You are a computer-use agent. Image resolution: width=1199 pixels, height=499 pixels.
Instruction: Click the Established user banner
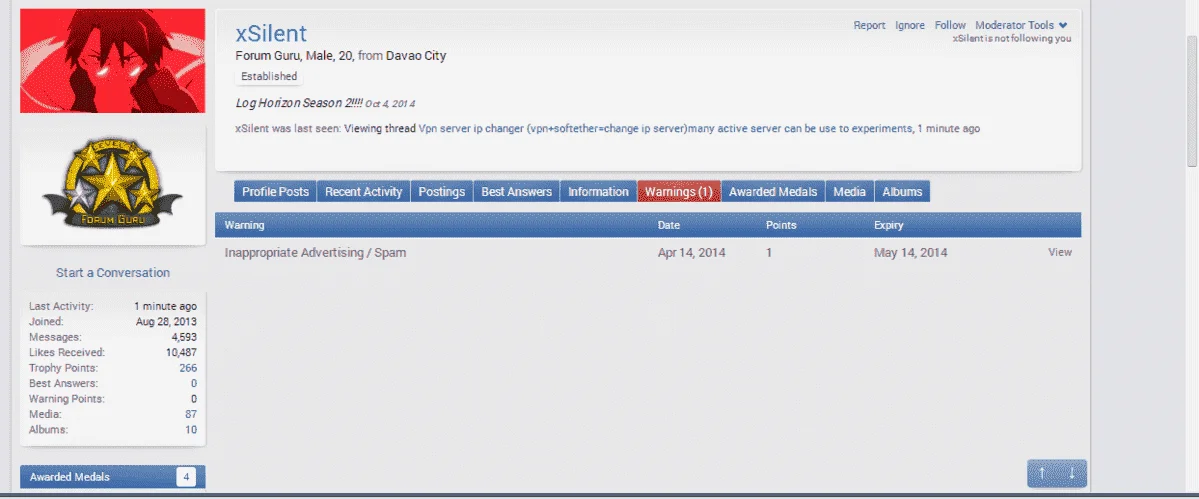(269, 76)
